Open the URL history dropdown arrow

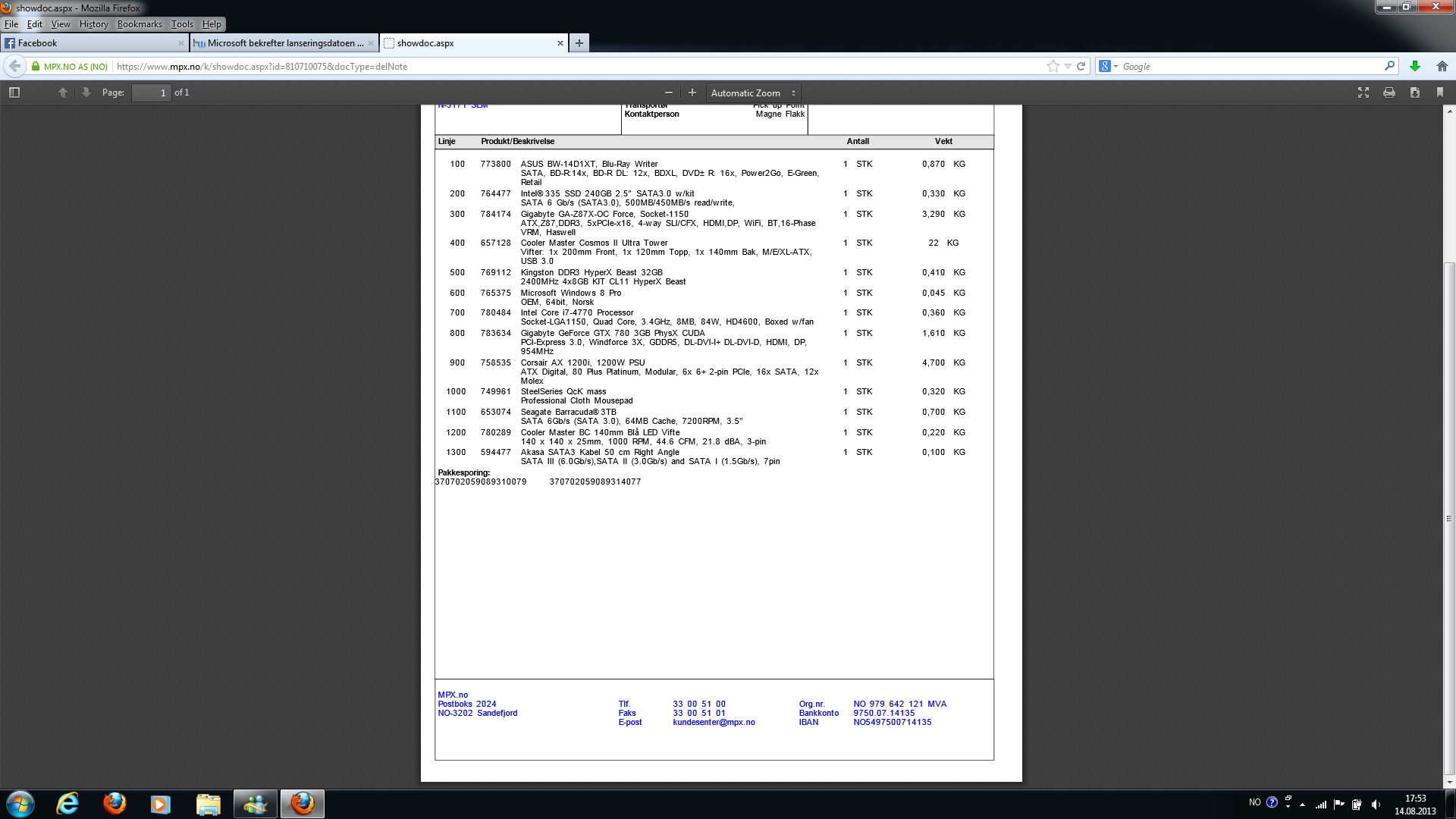1068,67
